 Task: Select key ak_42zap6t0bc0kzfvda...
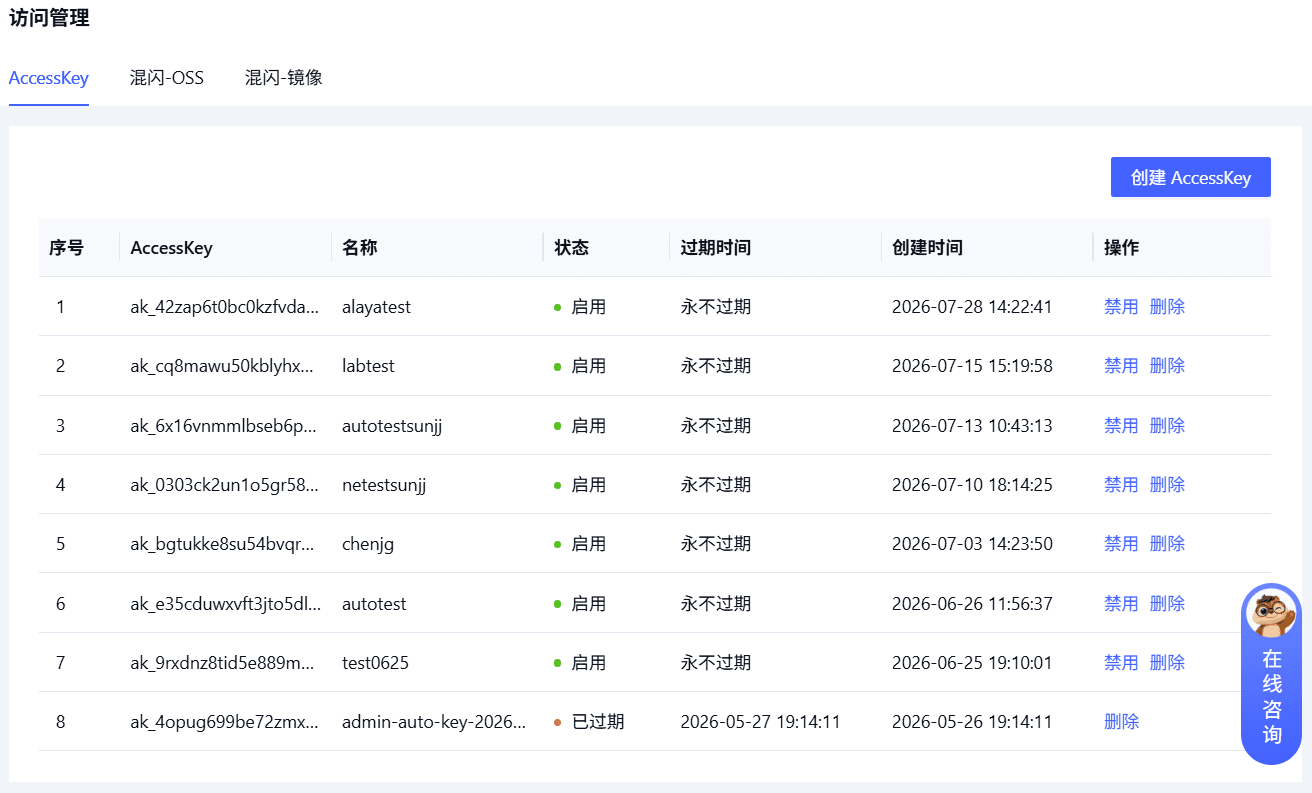coord(225,307)
